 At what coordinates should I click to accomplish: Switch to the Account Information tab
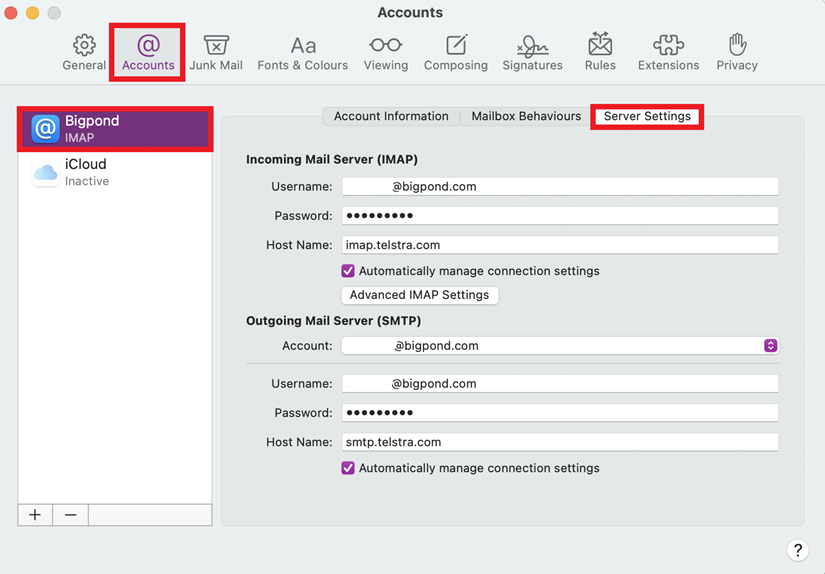coord(391,116)
